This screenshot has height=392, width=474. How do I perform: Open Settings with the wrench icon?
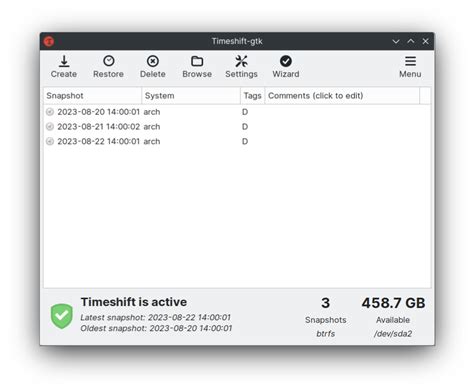[241, 61]
